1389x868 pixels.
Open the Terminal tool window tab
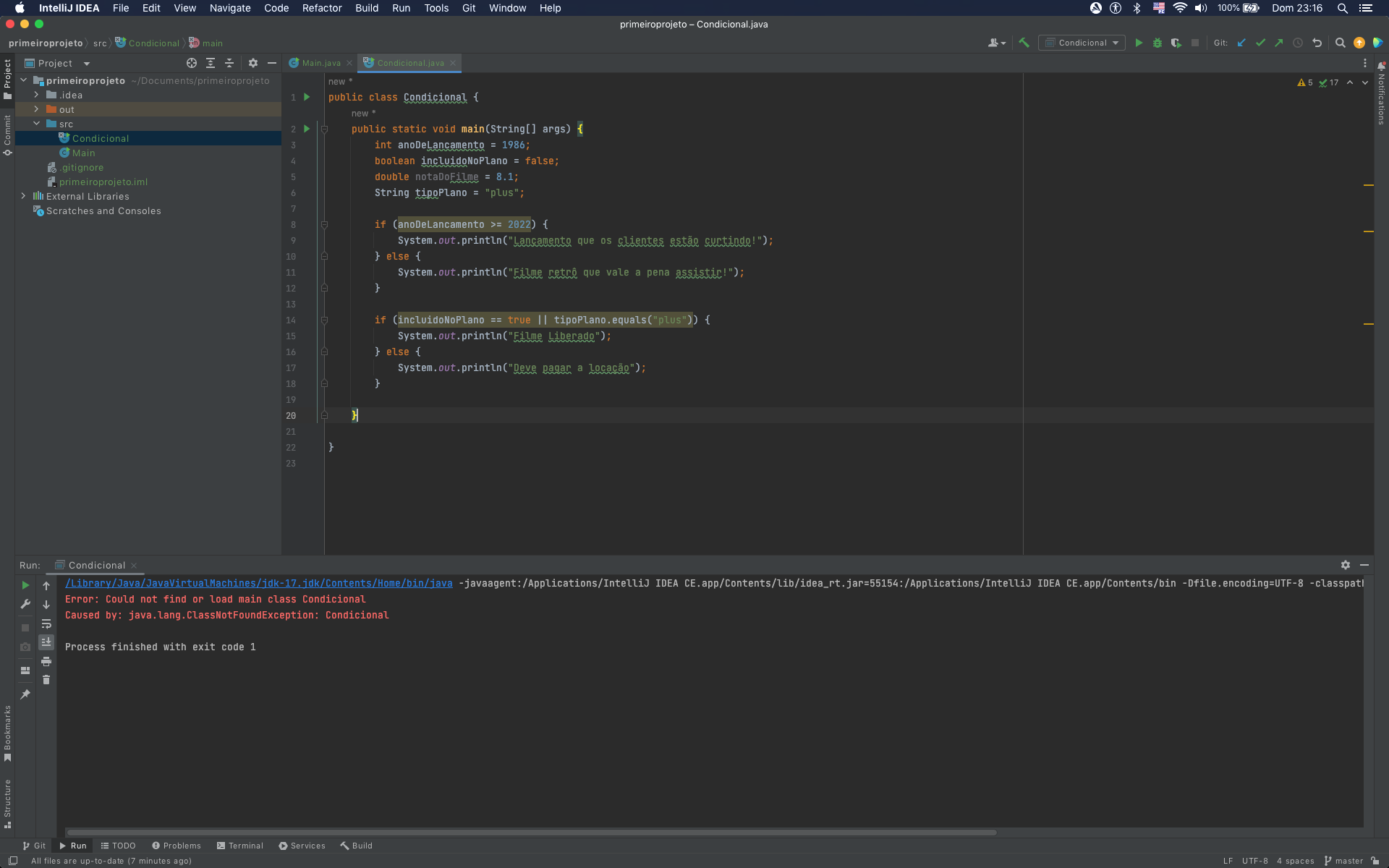tap(240, 846)
